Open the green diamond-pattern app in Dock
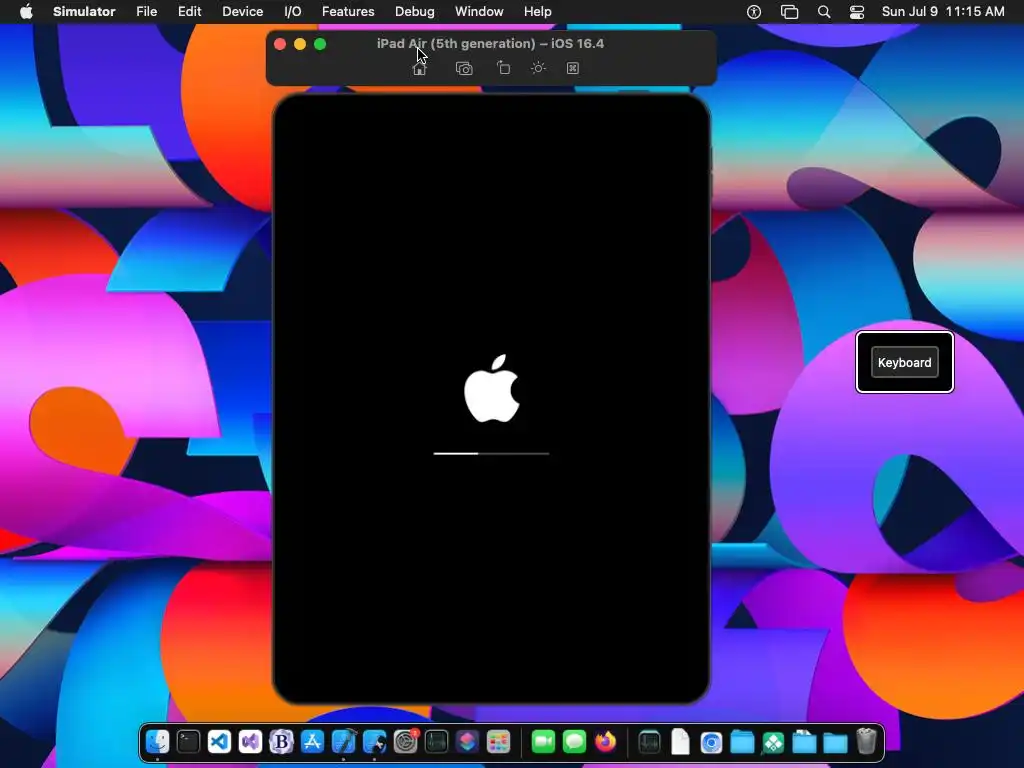This screenshot has height=768, width=1024. [x=773, y=742]
